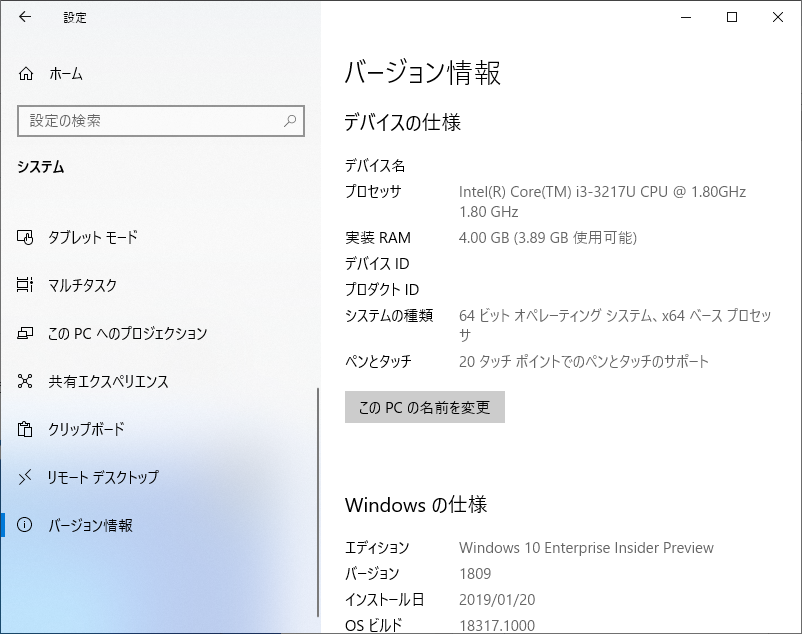Click the search magnifier icon
Screen dimensions: 802x634
tap(290, 121)
